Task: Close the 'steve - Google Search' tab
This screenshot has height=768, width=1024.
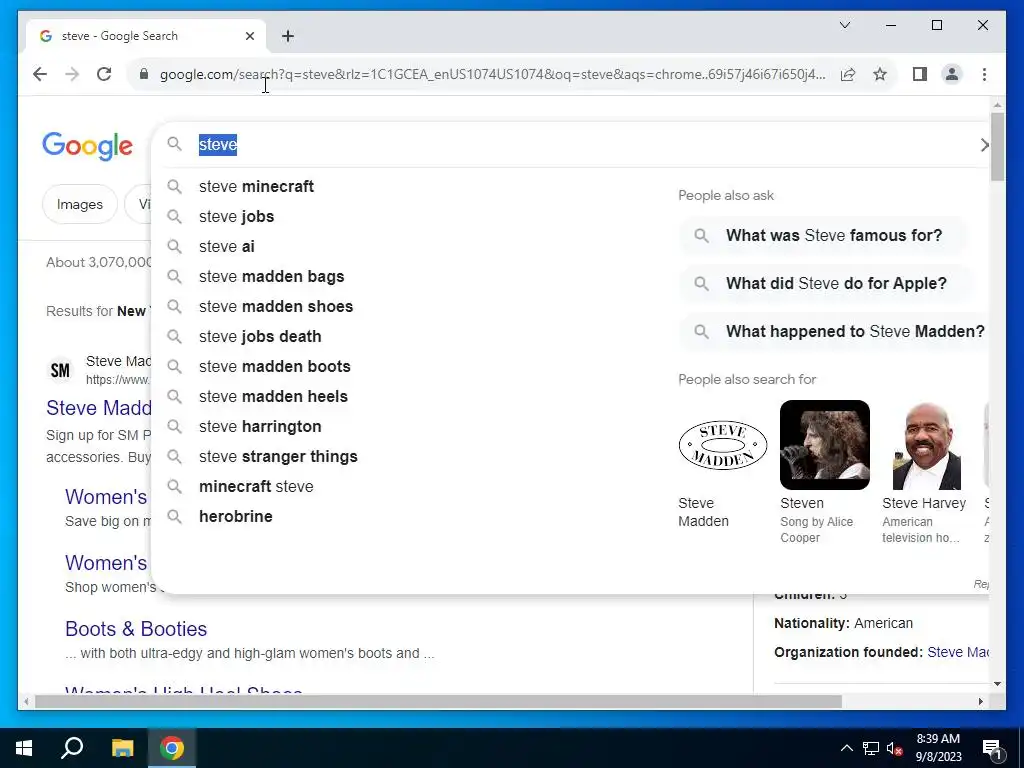Action: [x=249, y=36]
